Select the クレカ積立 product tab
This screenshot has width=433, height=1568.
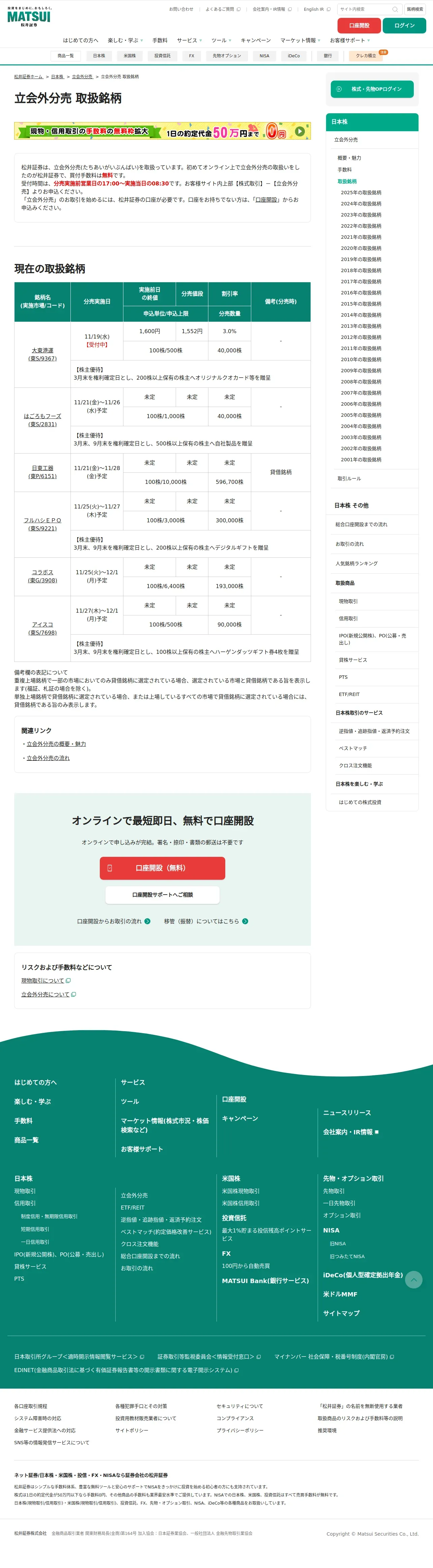click(366, 56)
